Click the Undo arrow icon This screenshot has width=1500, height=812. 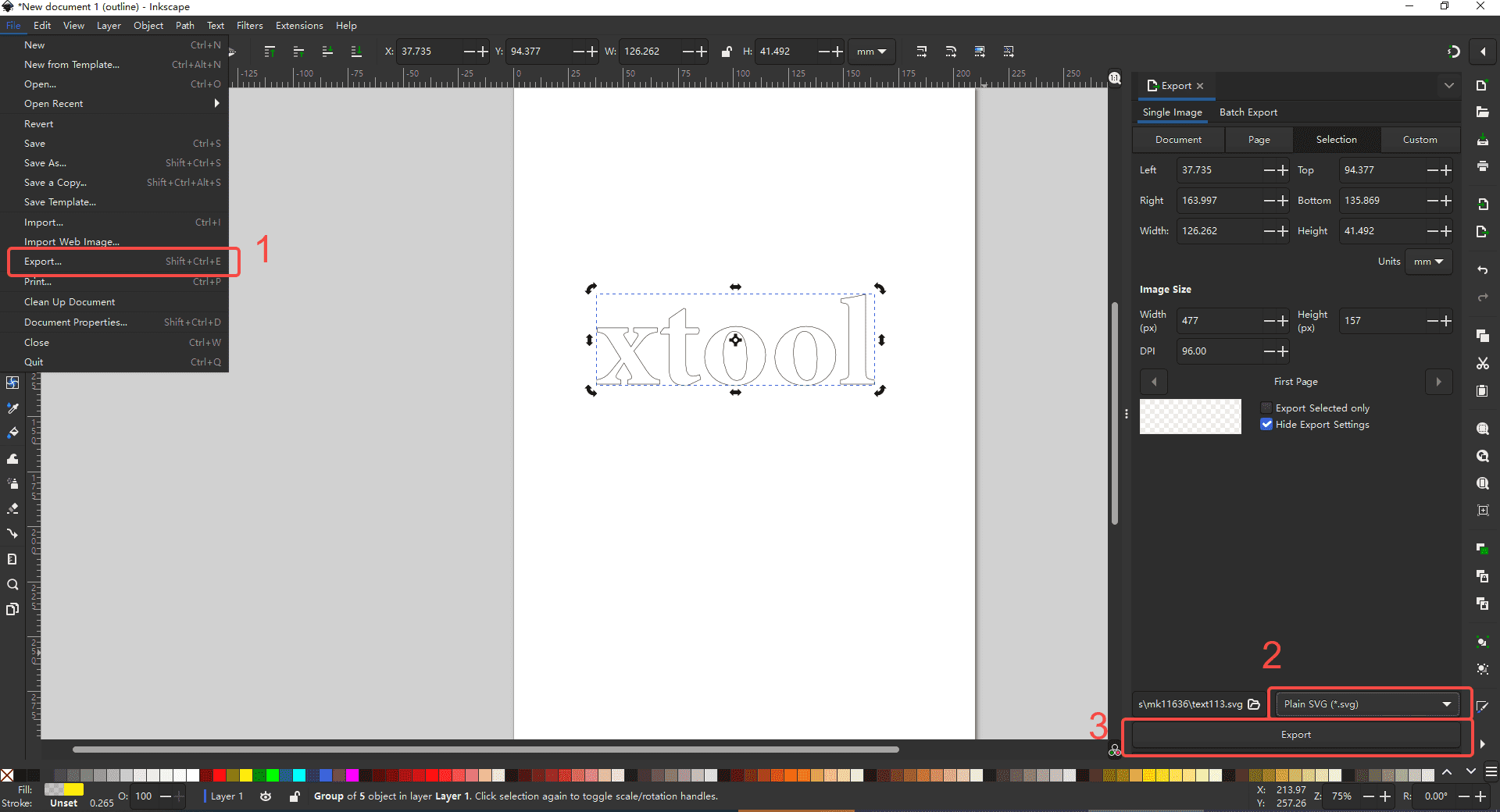click(x=1482, y=269)
